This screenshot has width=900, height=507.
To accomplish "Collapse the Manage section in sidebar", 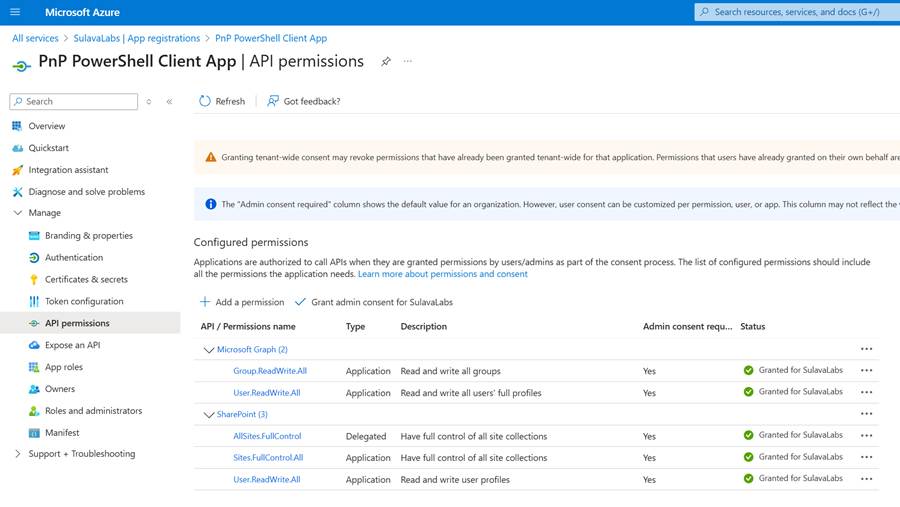I will click(18, 213).
